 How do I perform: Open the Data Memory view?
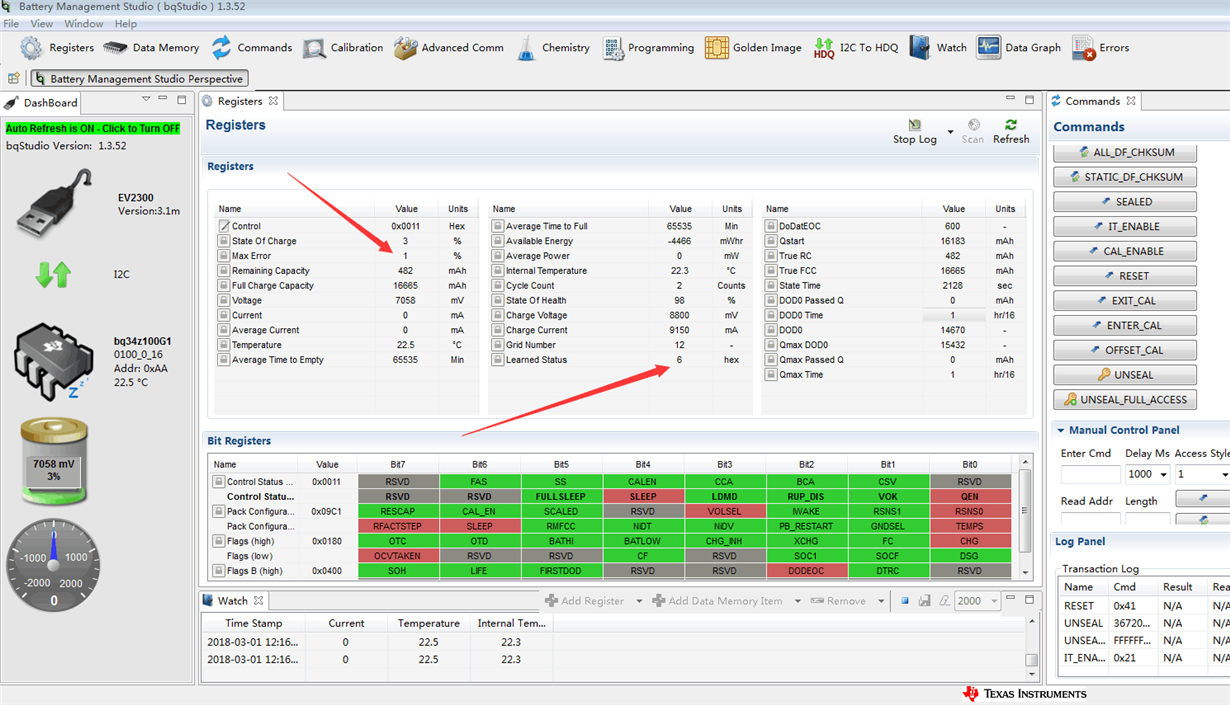click(x=152, y=47)
